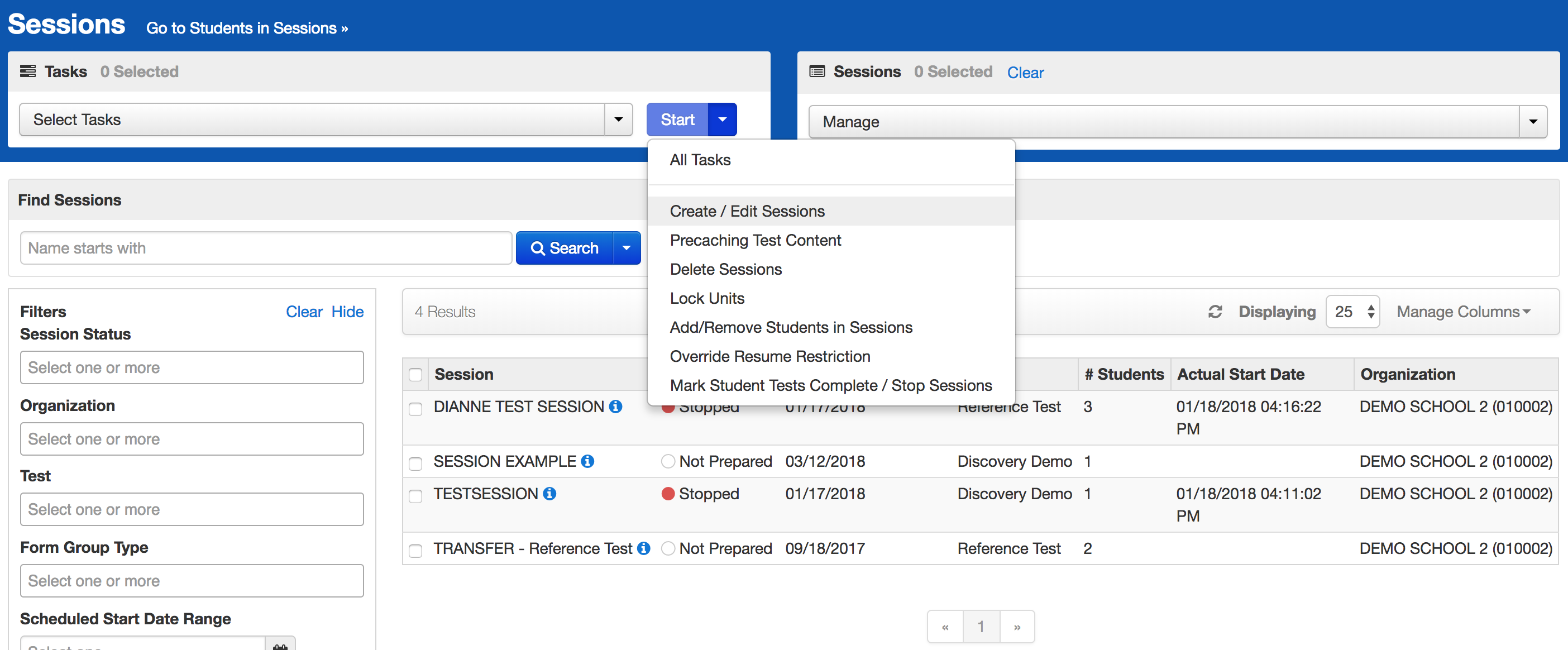
Task: Follow Go to Students in Sessions link
Action: (x=246, y=28)
